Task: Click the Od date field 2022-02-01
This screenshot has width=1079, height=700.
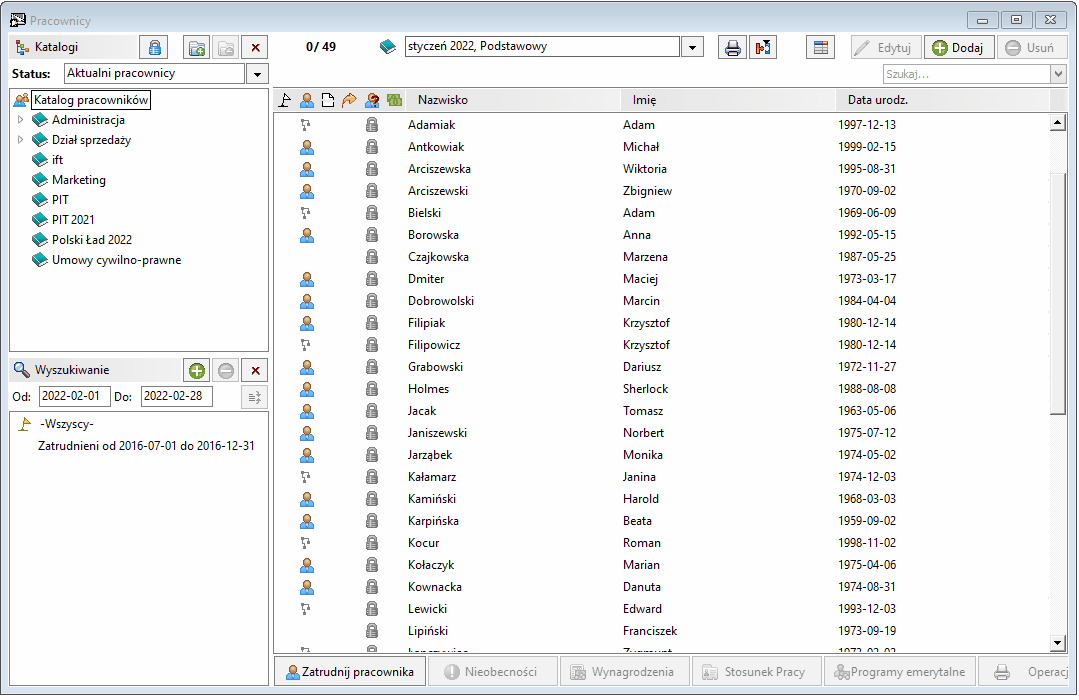Action: click(74, 396)
